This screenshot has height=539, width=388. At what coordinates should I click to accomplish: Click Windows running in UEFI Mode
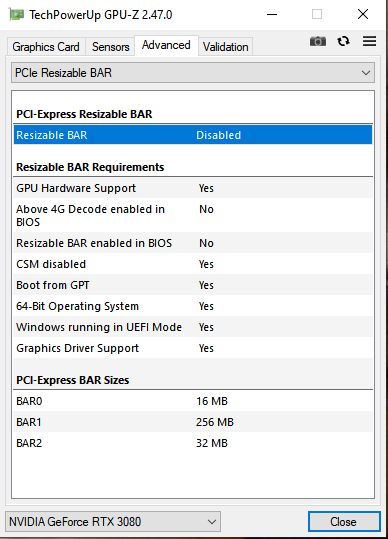click(x=193, y=327)
